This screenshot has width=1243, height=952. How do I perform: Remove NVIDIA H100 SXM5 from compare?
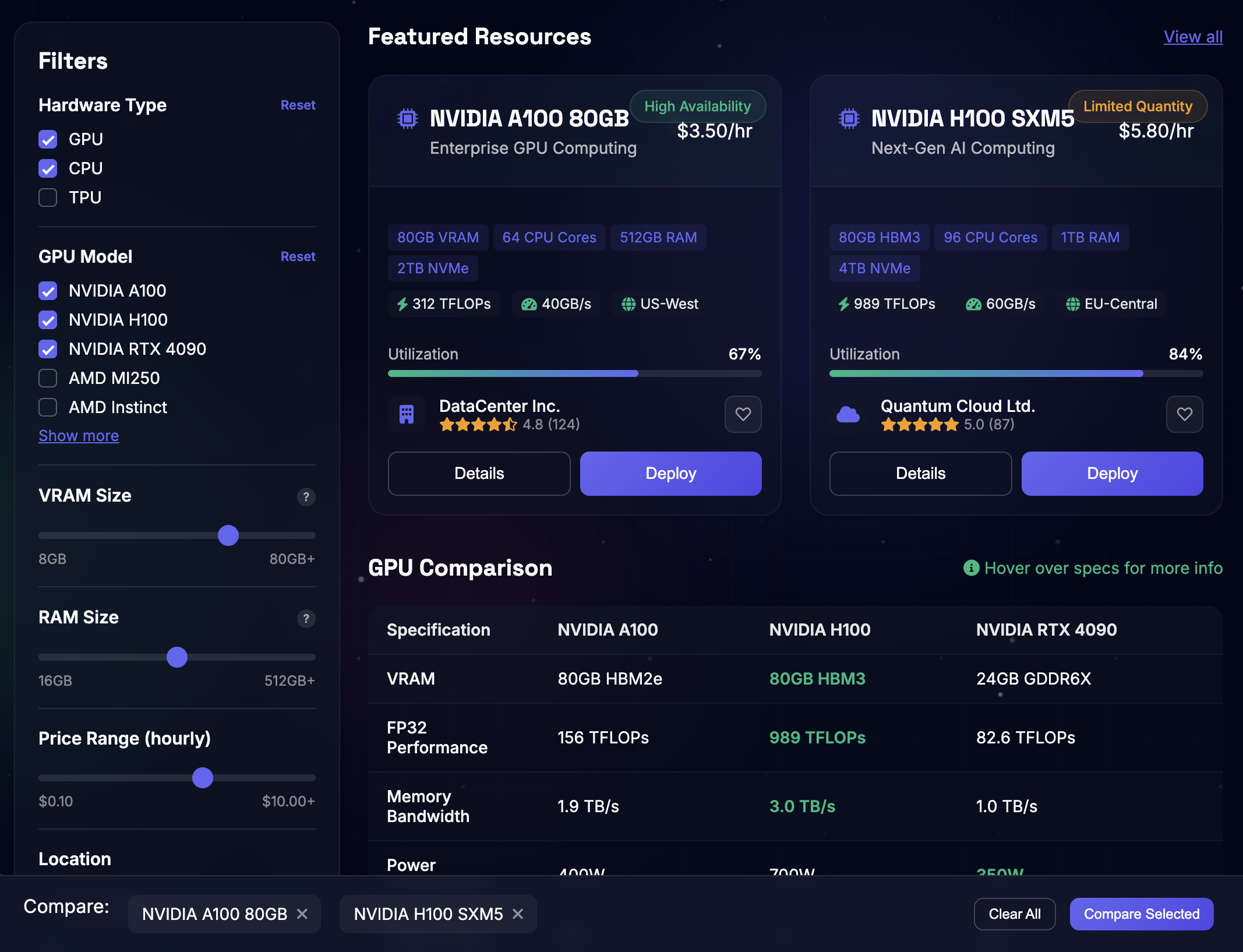pyautogui.click(x=517, y=914)
